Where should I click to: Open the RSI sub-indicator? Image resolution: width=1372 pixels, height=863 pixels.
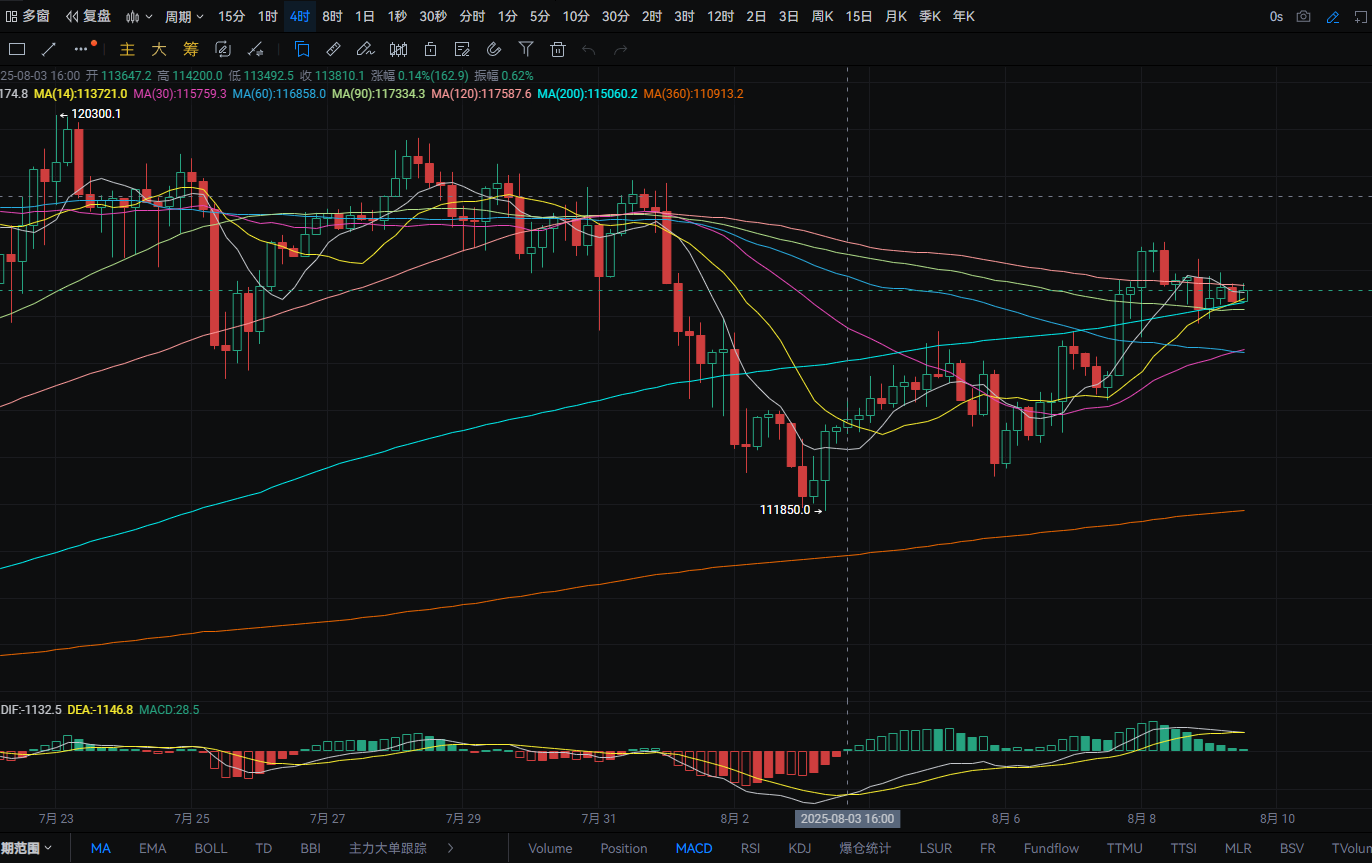pyautogui.click(x=751, y=848)
